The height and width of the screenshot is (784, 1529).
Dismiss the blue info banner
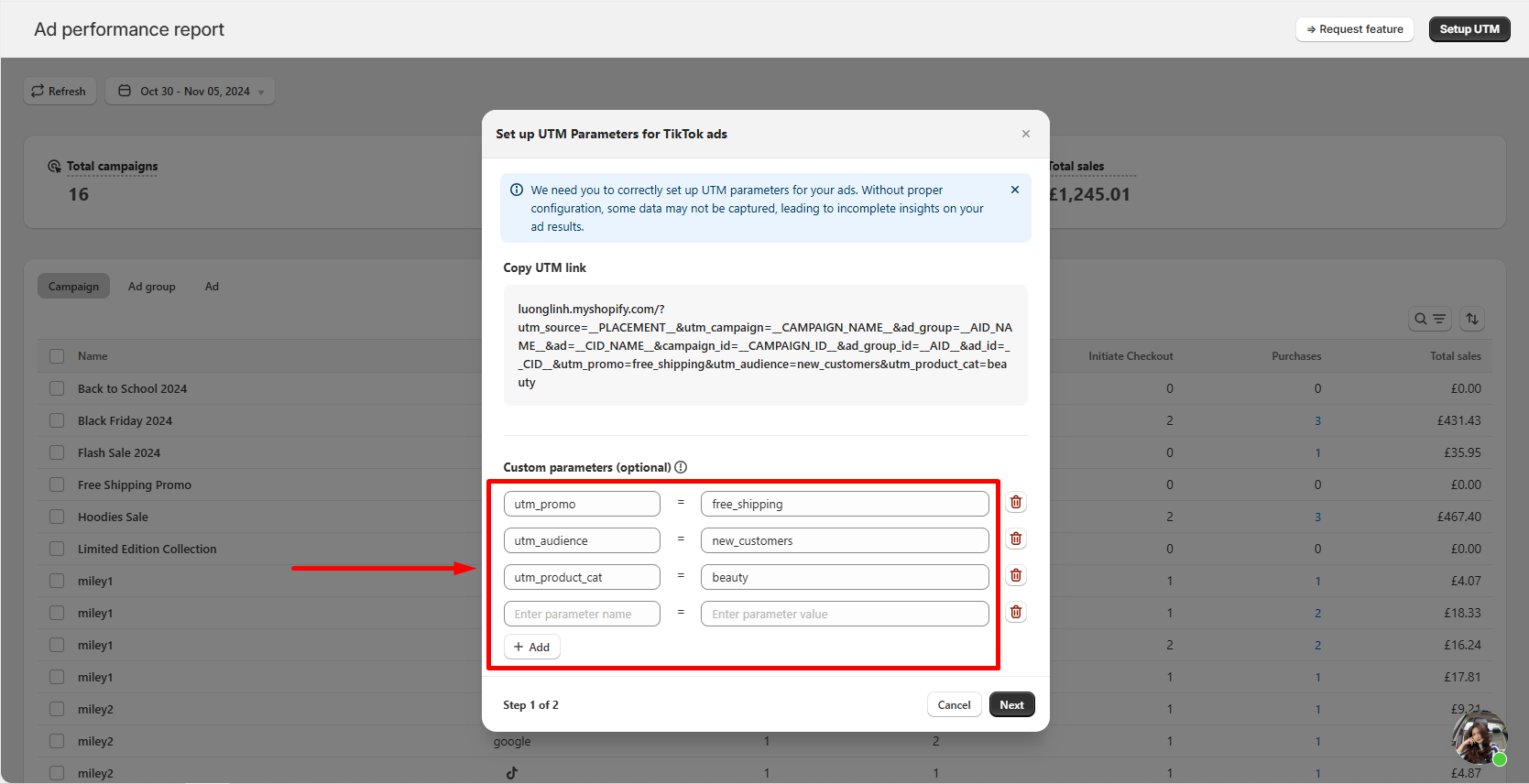(x=1014, y=190)
